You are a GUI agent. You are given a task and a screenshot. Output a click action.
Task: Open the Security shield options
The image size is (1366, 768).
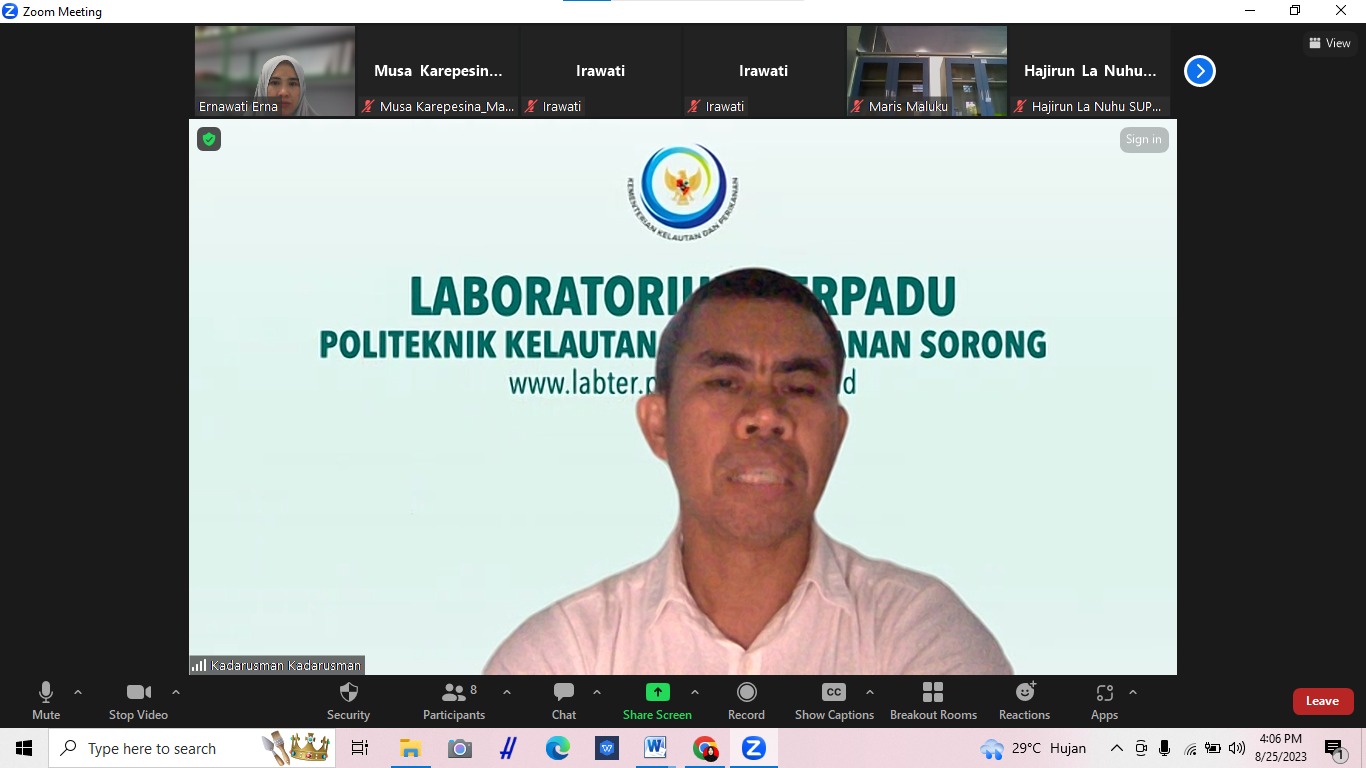(348, 701)
